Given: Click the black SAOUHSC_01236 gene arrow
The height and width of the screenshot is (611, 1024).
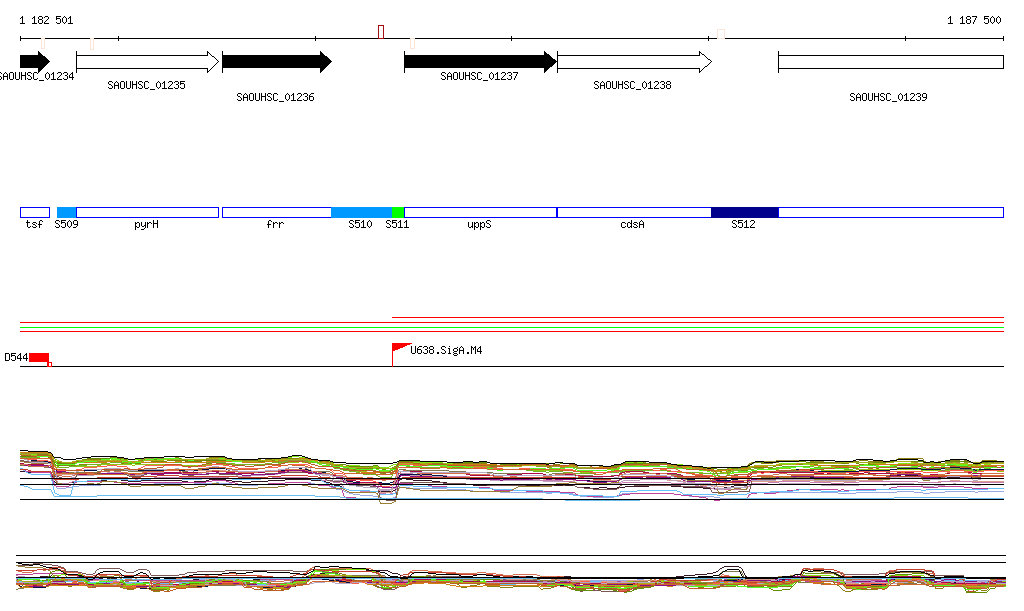Looking at the screenshot, I should pos(276,62).
